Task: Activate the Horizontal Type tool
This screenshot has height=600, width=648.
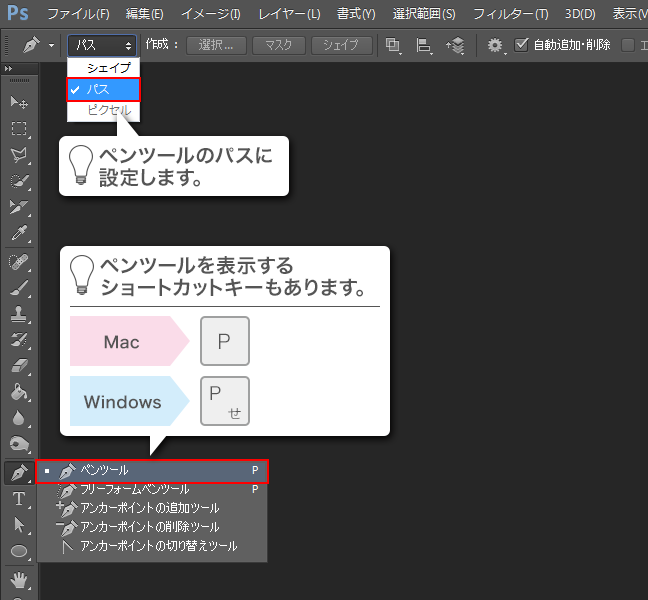Action: pos(18,498)
